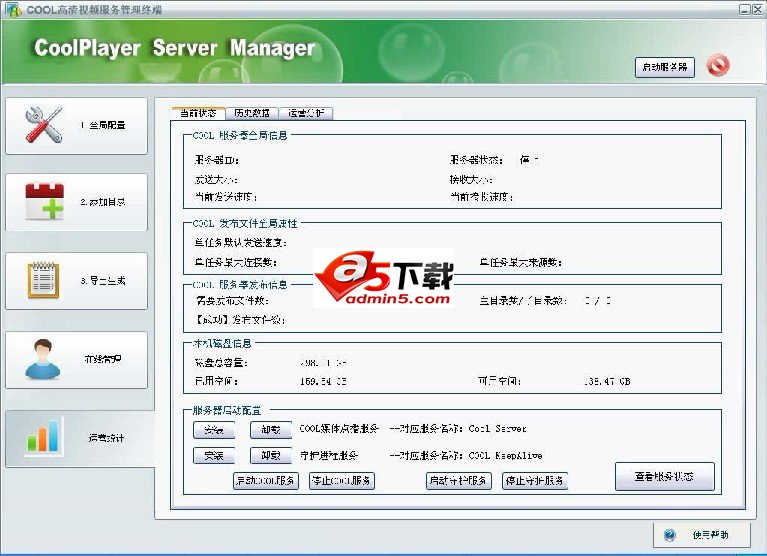Click the 服务器ID label
Image resolution: width=767 pixels, height=556 pixels.
[216, 160]
